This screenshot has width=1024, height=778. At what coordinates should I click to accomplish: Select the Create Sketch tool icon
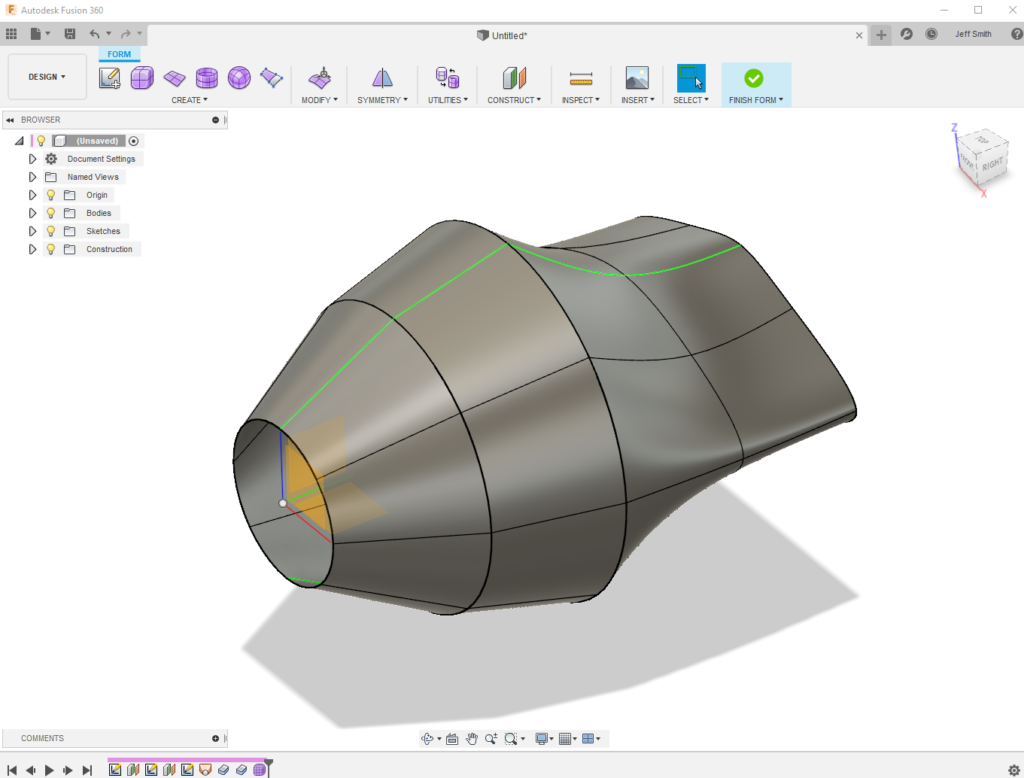(x=110, y=78)
